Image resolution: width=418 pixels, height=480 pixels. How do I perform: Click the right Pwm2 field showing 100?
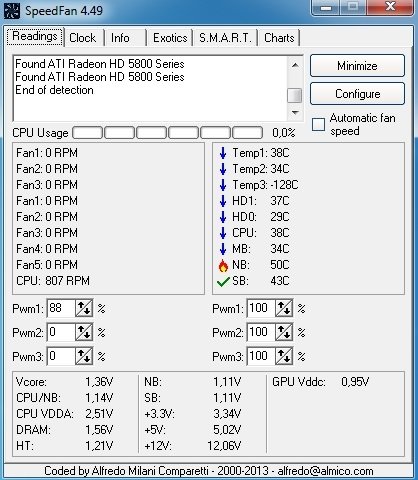(x=261, y=332)
